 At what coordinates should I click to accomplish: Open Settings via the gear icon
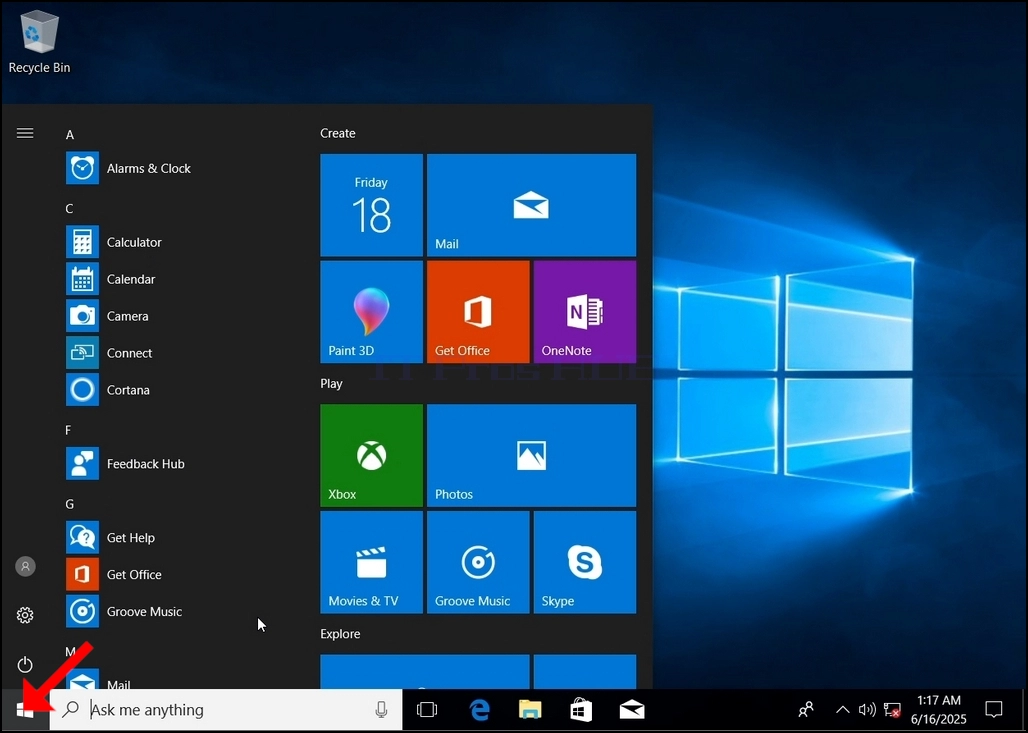(25, 616)
